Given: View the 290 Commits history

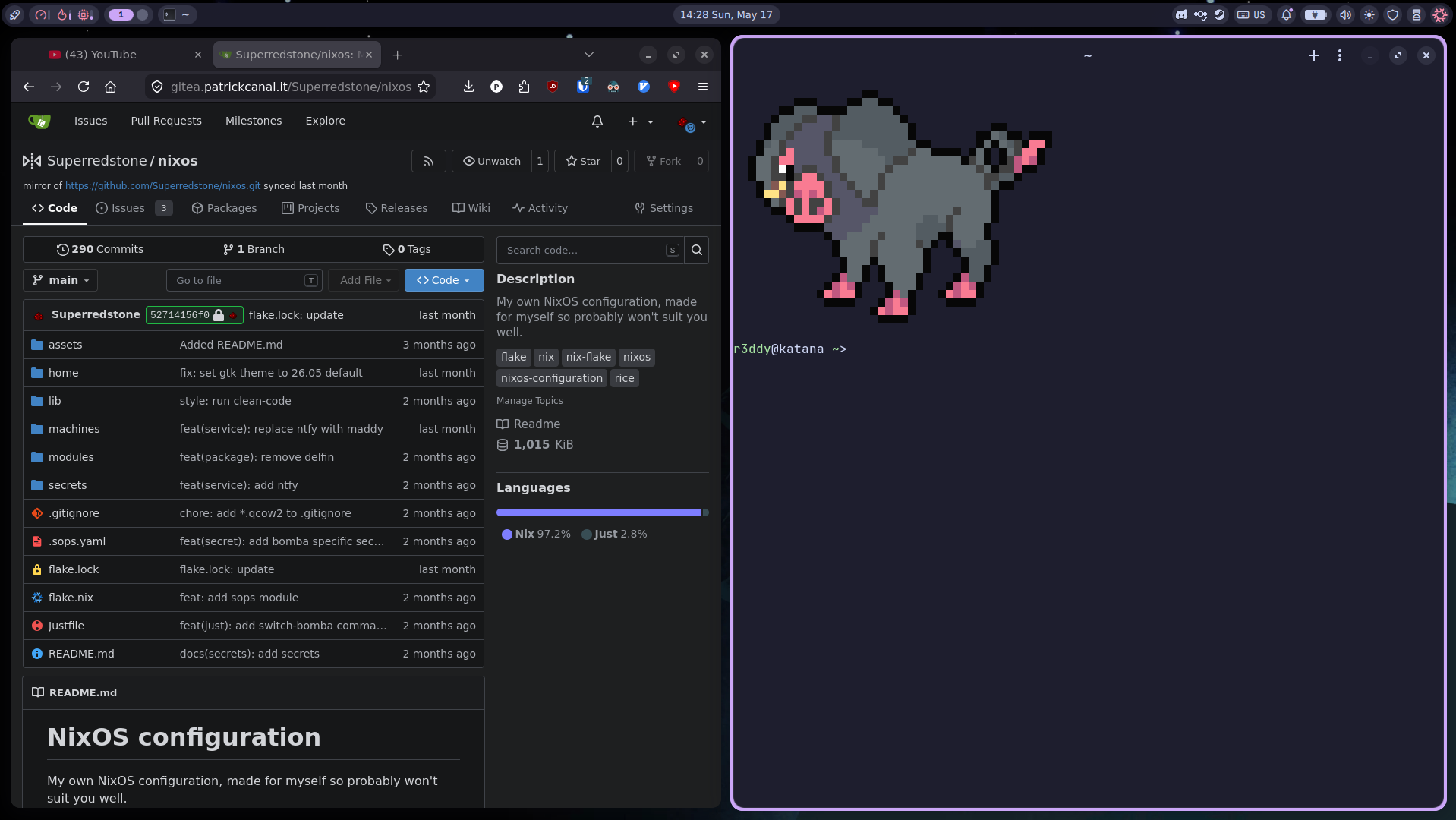Looking at the screenshot, I should tap(100, 249).
